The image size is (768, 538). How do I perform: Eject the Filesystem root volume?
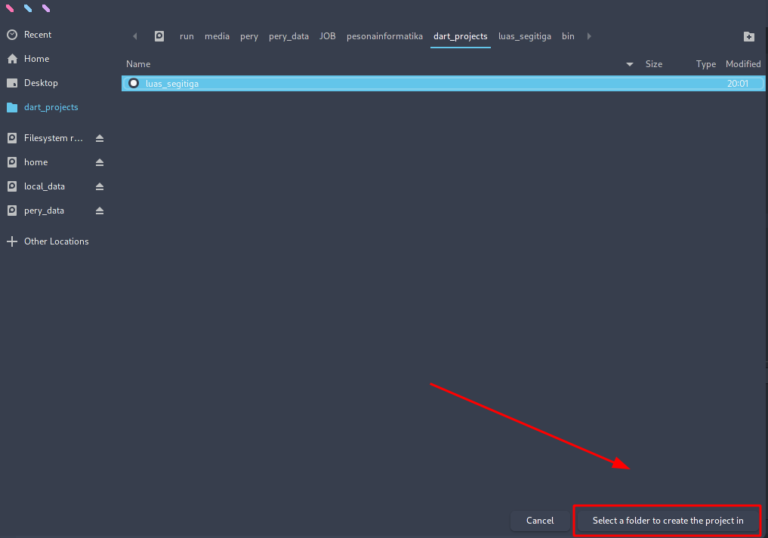point(99,138)
